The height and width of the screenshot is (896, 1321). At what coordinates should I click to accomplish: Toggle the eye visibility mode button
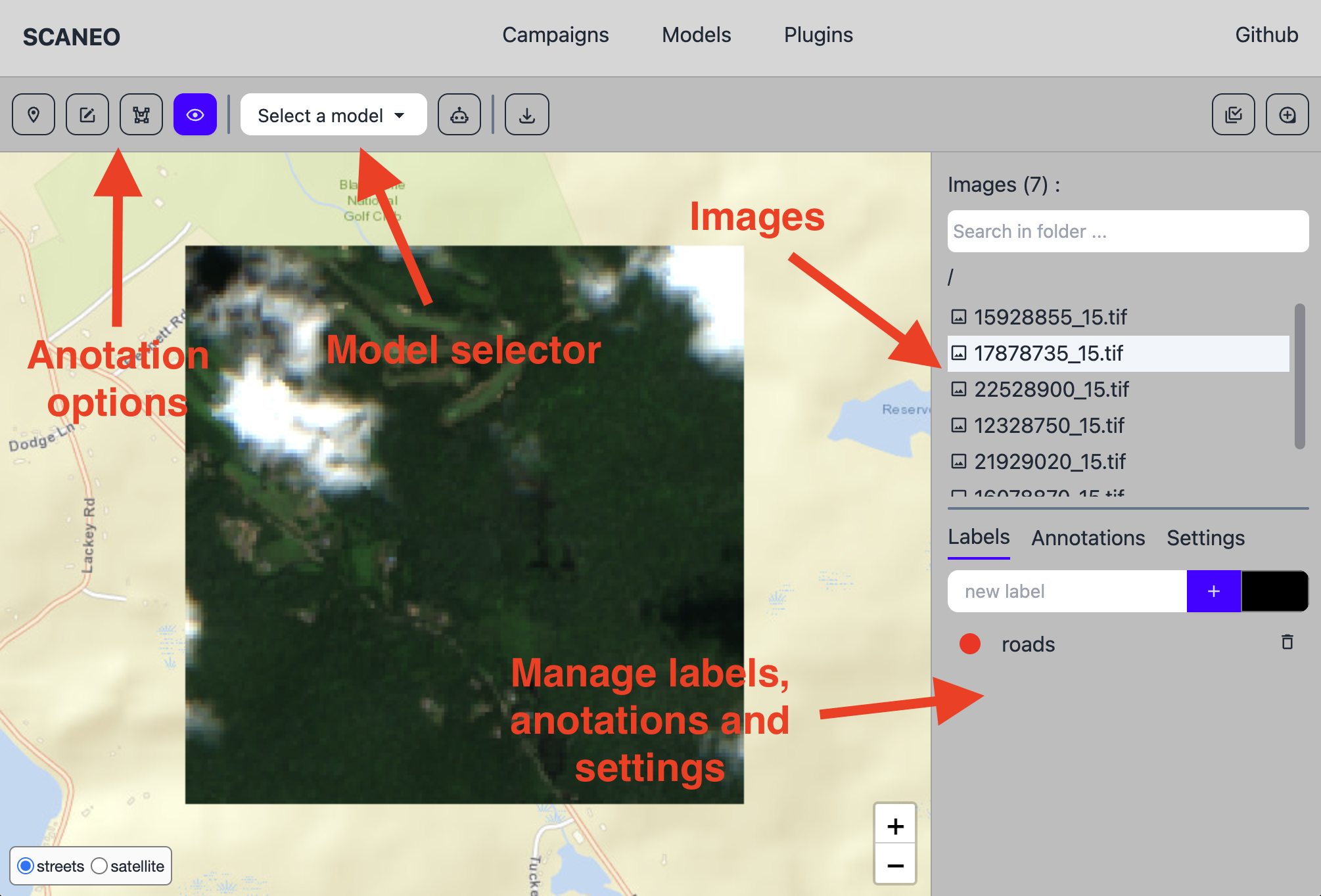click(195, 115)
